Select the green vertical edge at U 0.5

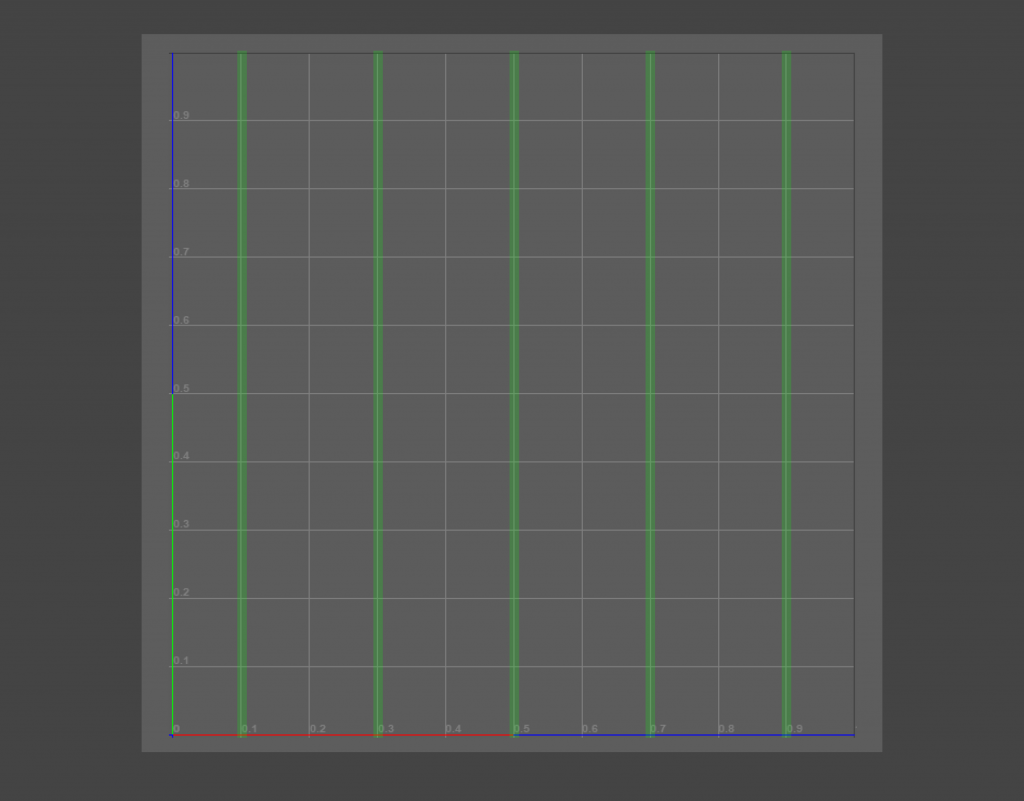click(x=514, y=394)
